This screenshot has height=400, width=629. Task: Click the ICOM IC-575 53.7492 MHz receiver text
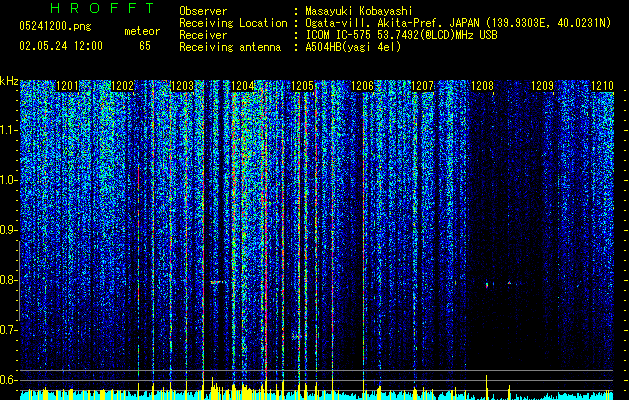401,35
